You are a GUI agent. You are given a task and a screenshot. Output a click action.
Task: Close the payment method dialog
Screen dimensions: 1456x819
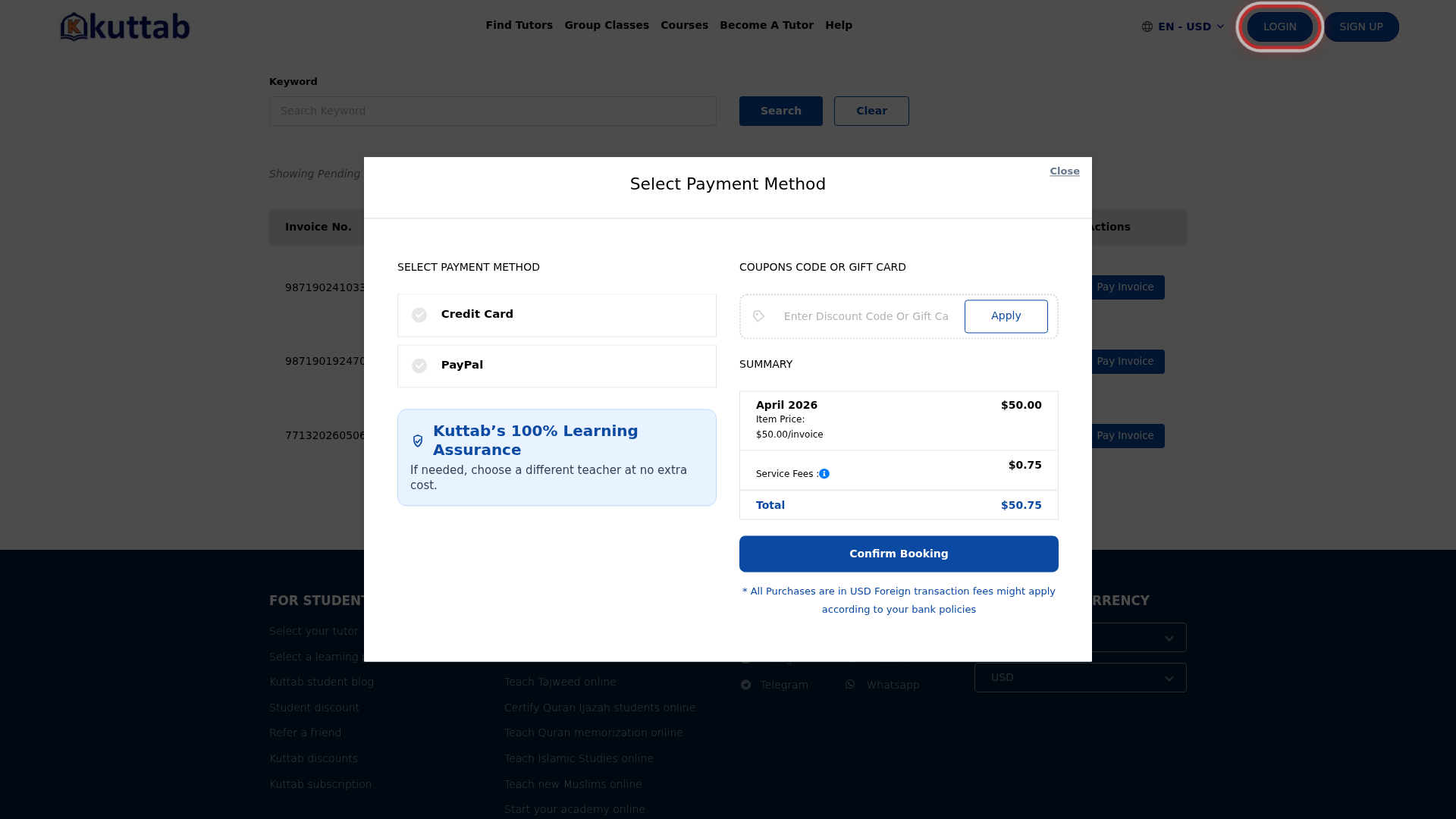(1065, 171)
